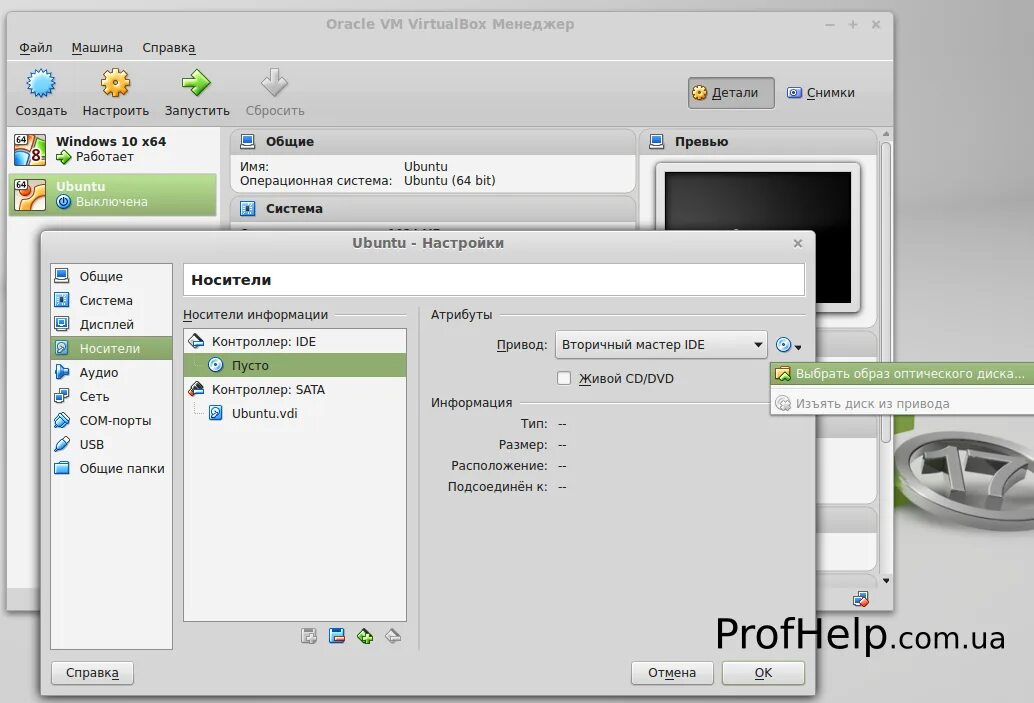1034x703 pixels.
Task: Click scrollbar down arrow in manager window
Action: coord(886,580)
